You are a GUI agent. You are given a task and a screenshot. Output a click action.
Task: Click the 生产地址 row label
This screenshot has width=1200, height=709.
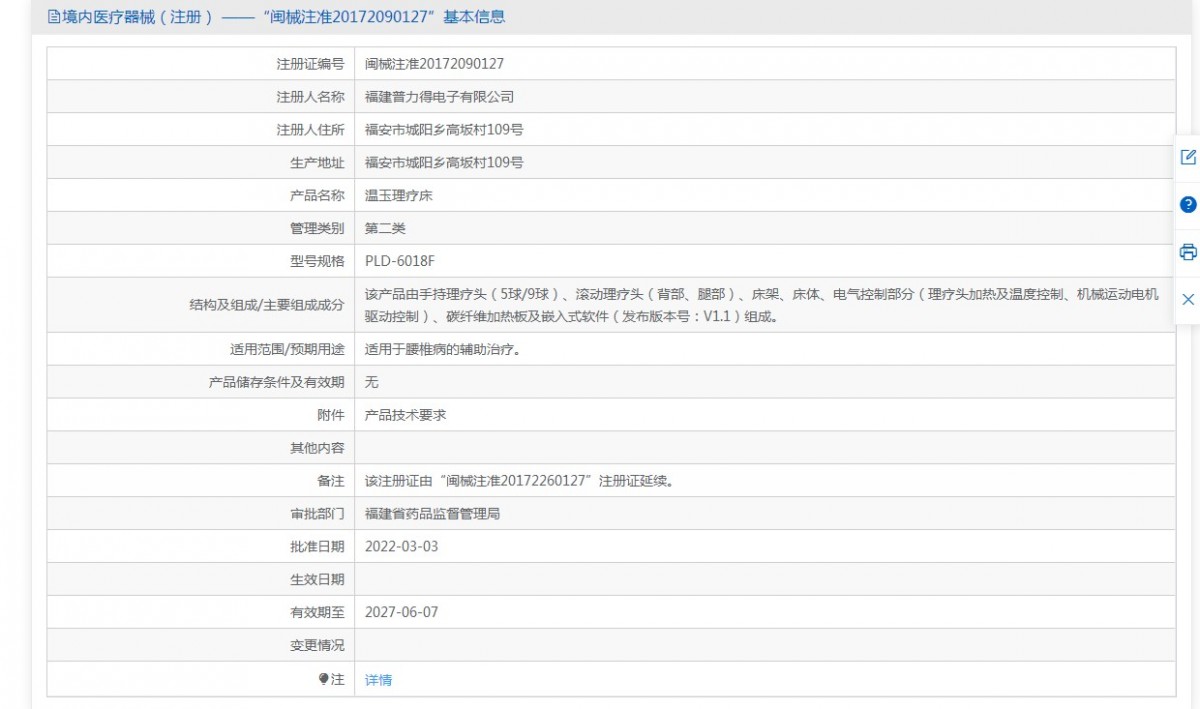coord(317,162)
